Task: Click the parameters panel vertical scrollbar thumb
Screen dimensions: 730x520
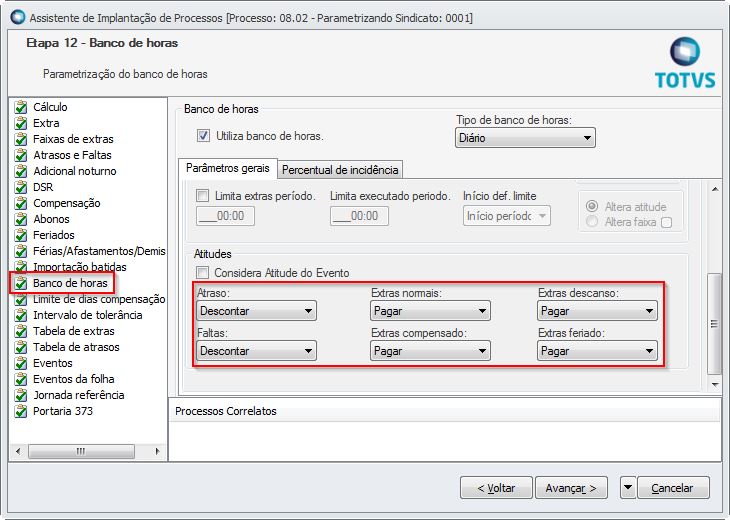Action: pos(714,324)
